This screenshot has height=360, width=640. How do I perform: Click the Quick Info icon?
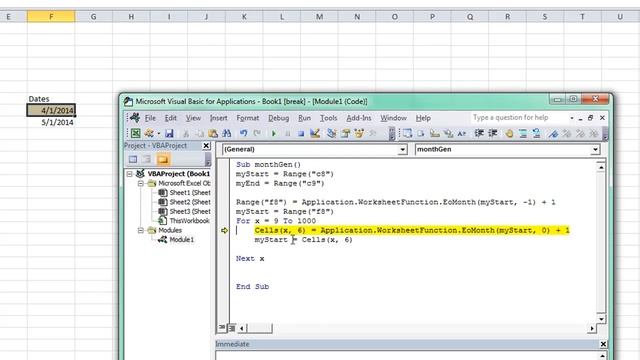pyautogui.click(x=435, y=133)
